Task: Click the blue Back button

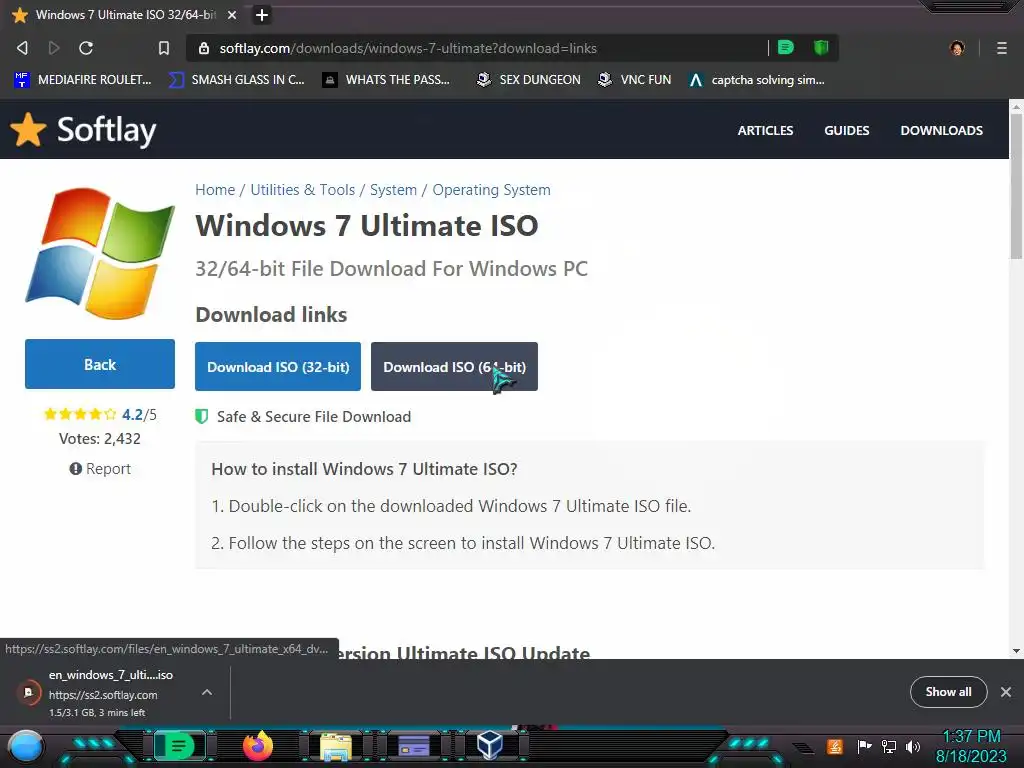Action: 100,364
